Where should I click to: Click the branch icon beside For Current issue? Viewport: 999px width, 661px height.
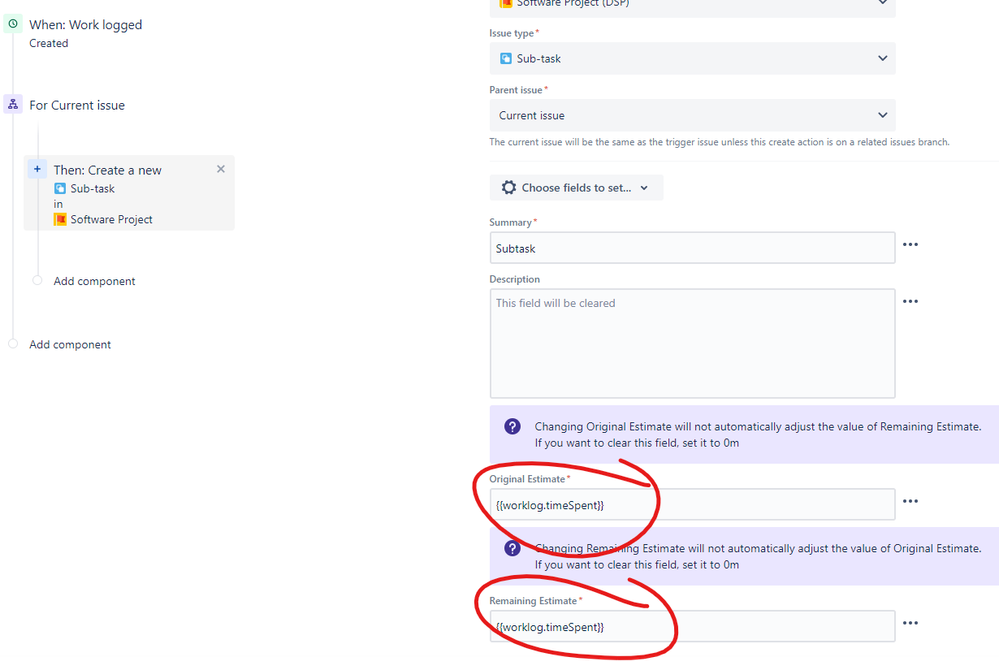(x=12, y=104)
